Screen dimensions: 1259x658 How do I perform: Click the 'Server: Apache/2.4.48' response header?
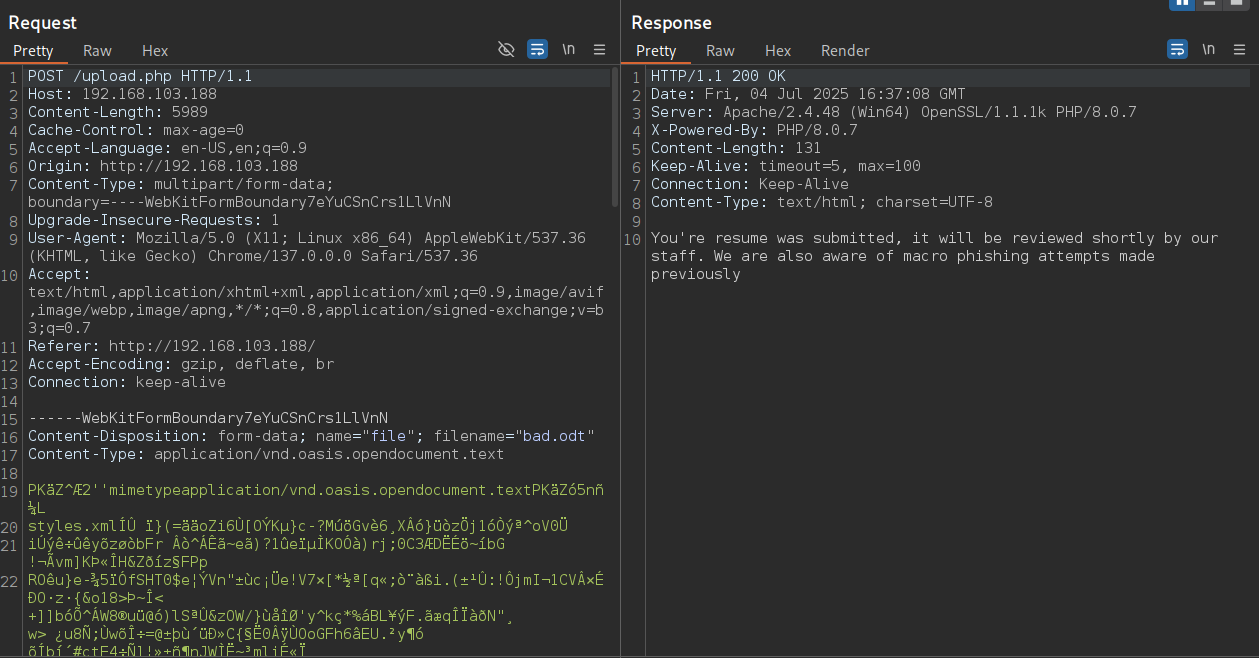coord(894,112)
